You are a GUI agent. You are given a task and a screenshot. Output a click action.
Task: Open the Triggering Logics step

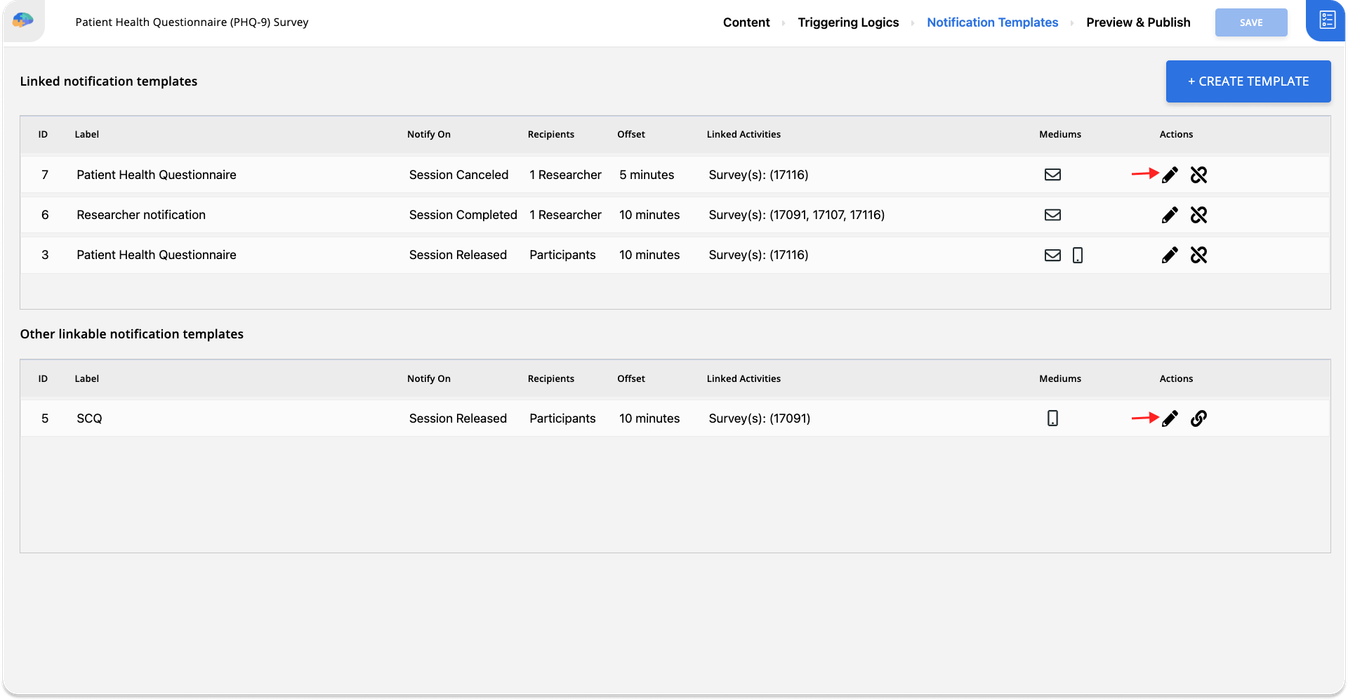click(848, 21)
